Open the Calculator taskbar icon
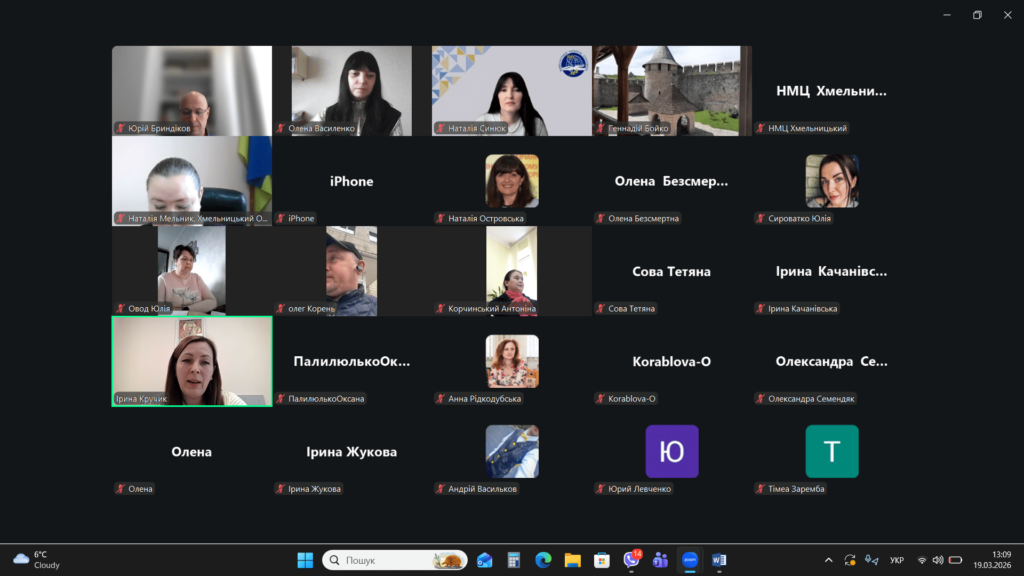The height and width of the screenshot is (576, 1024). (514, 560)
